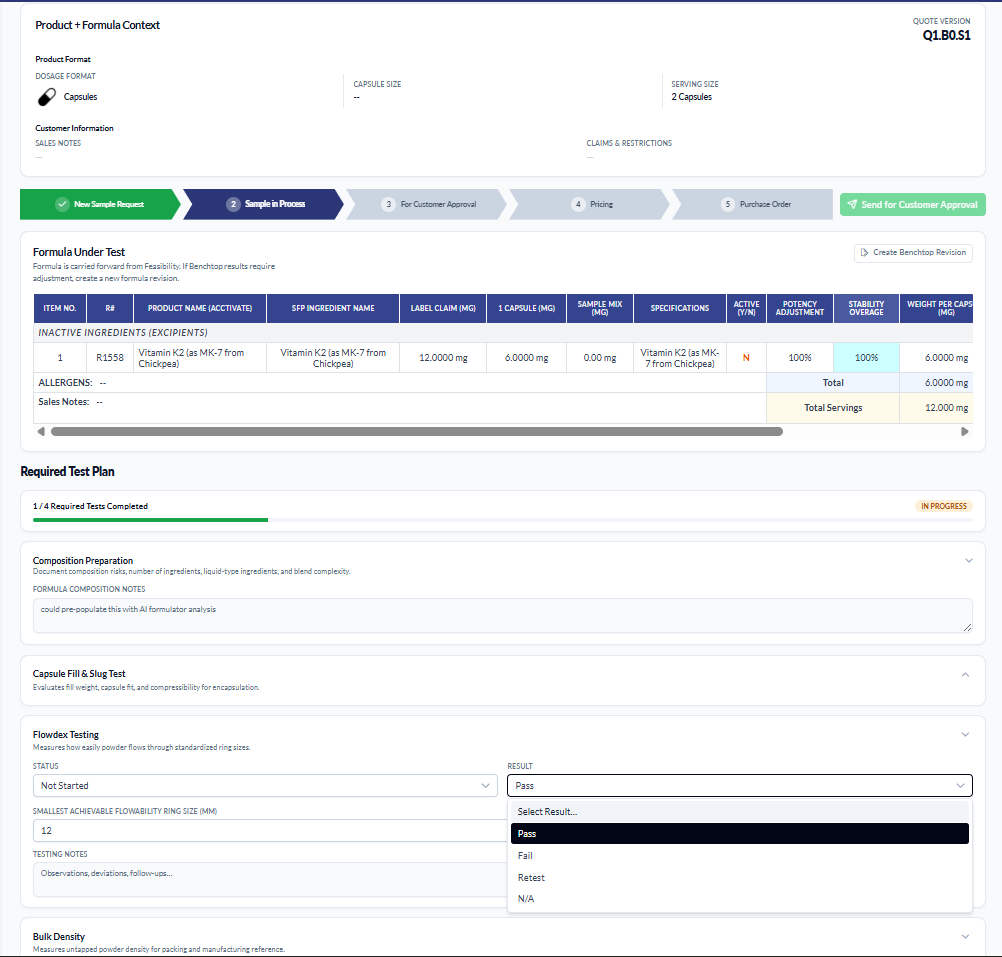The image size is (1002, 957).
Task: Click the Active N value cell
Action: tap(746, 358)
